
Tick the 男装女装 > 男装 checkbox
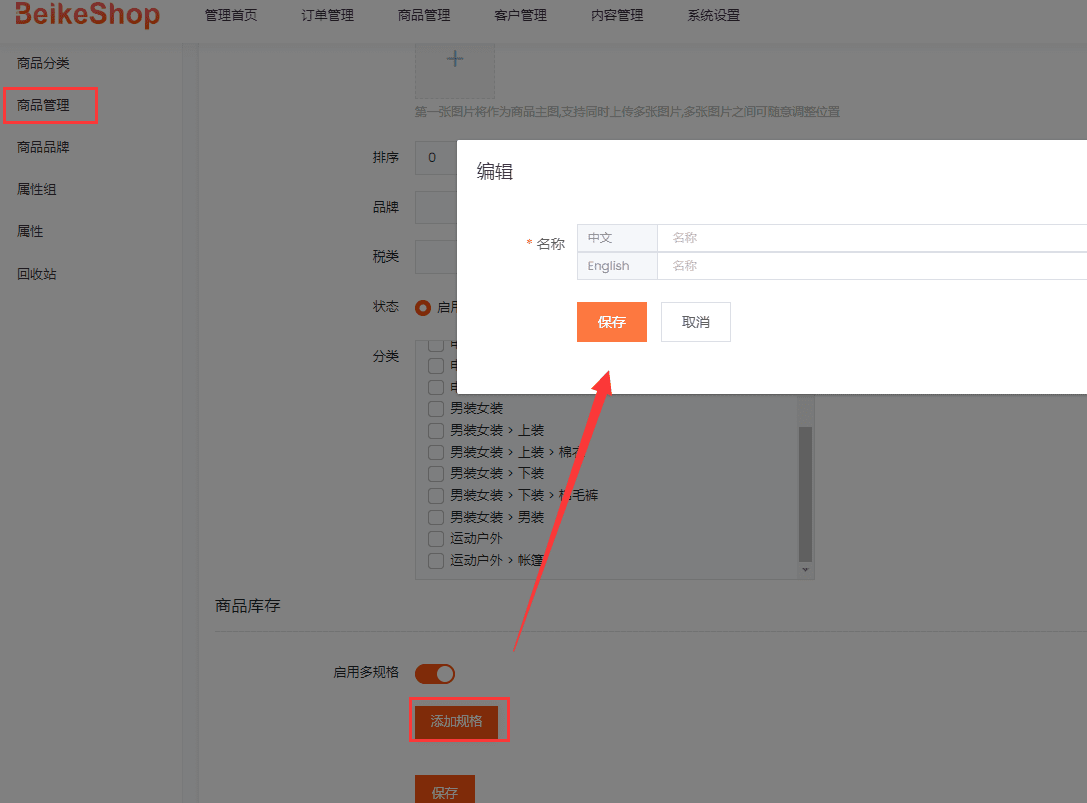pyautogui.click(x=436, y=517)
